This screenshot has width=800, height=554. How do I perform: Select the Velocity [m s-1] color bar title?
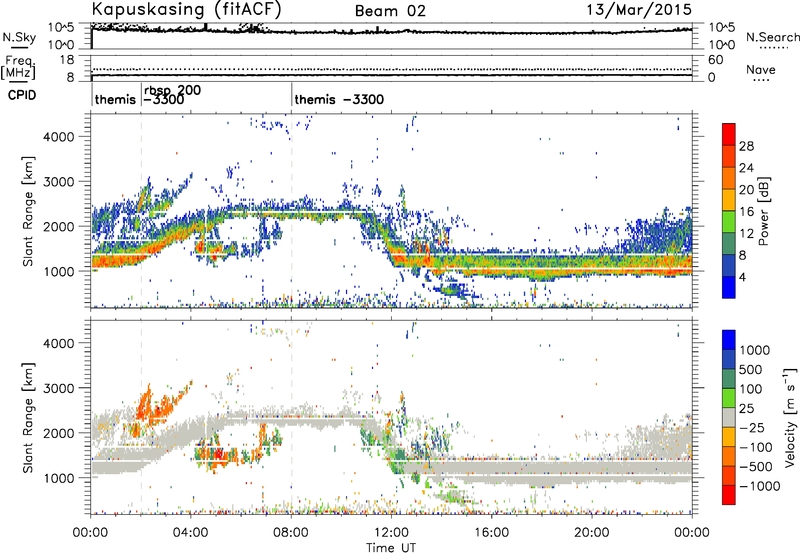[x=790, y=417]
